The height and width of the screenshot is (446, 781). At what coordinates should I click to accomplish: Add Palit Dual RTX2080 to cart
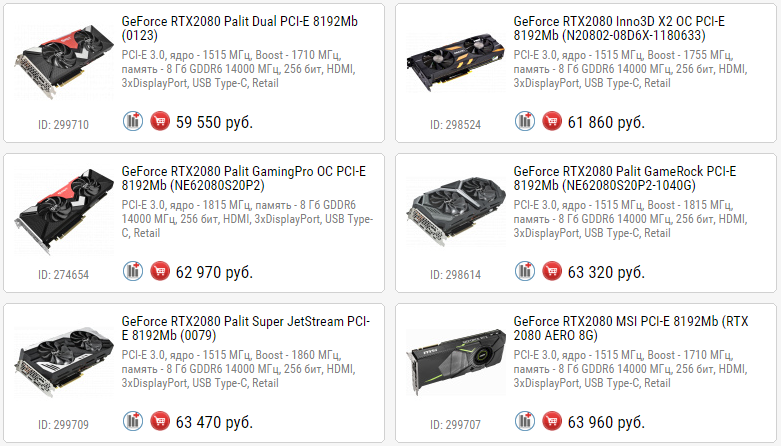160,122
